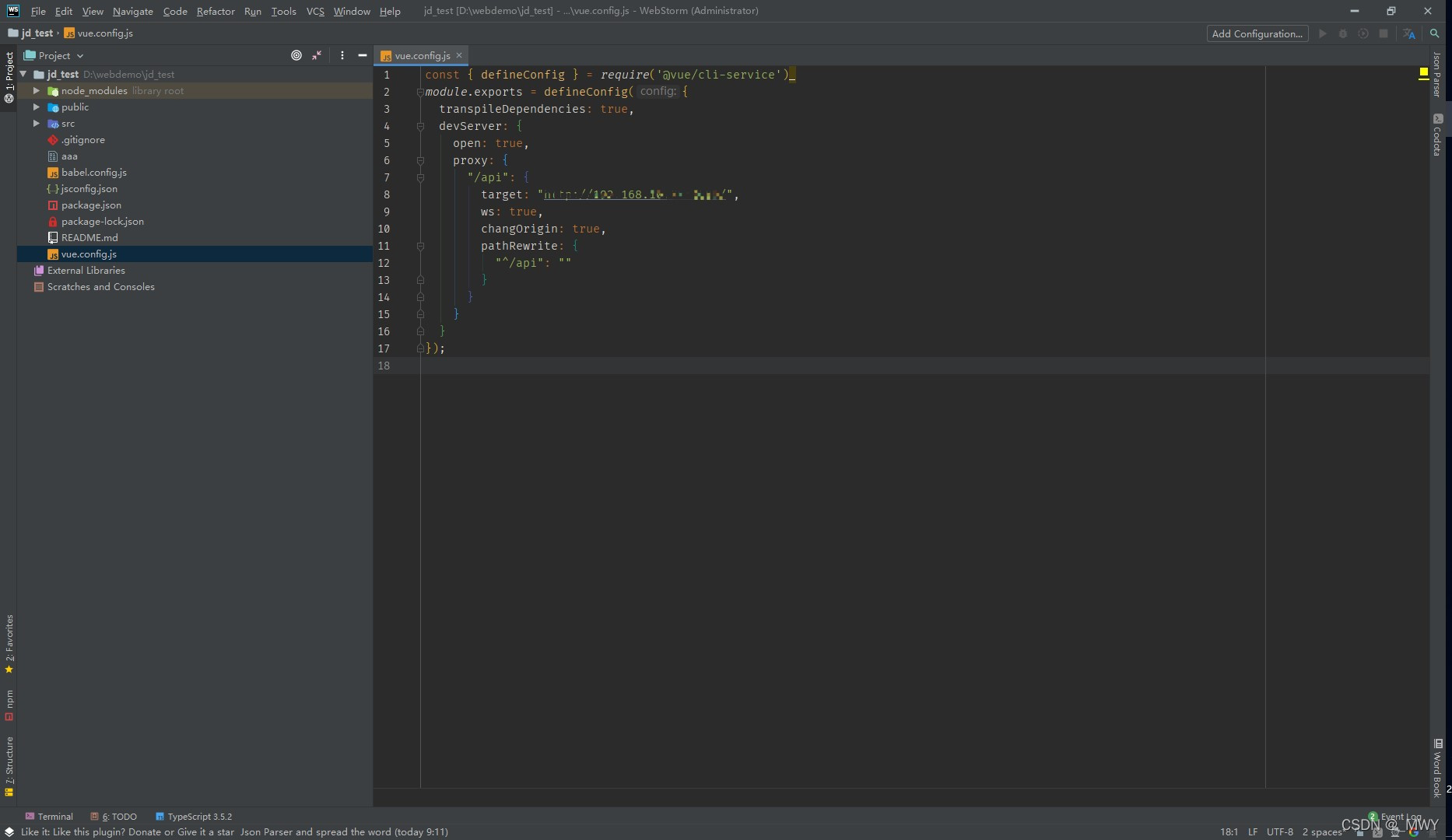This screenshot has height=840, width=1452.
Task: Click the Add Configuration button
Action: (1257, 33)
